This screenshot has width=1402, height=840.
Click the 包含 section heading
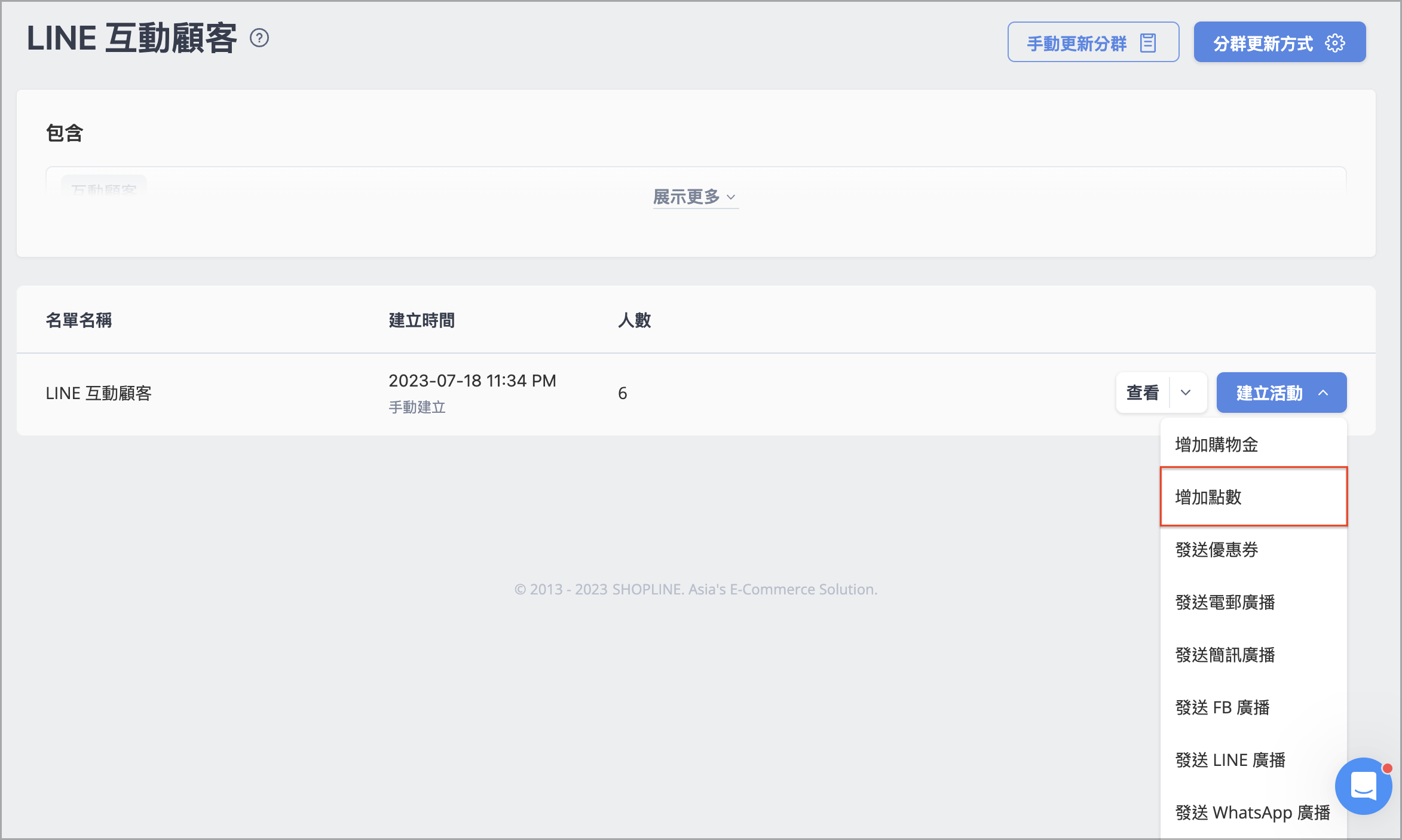[65, 133]
